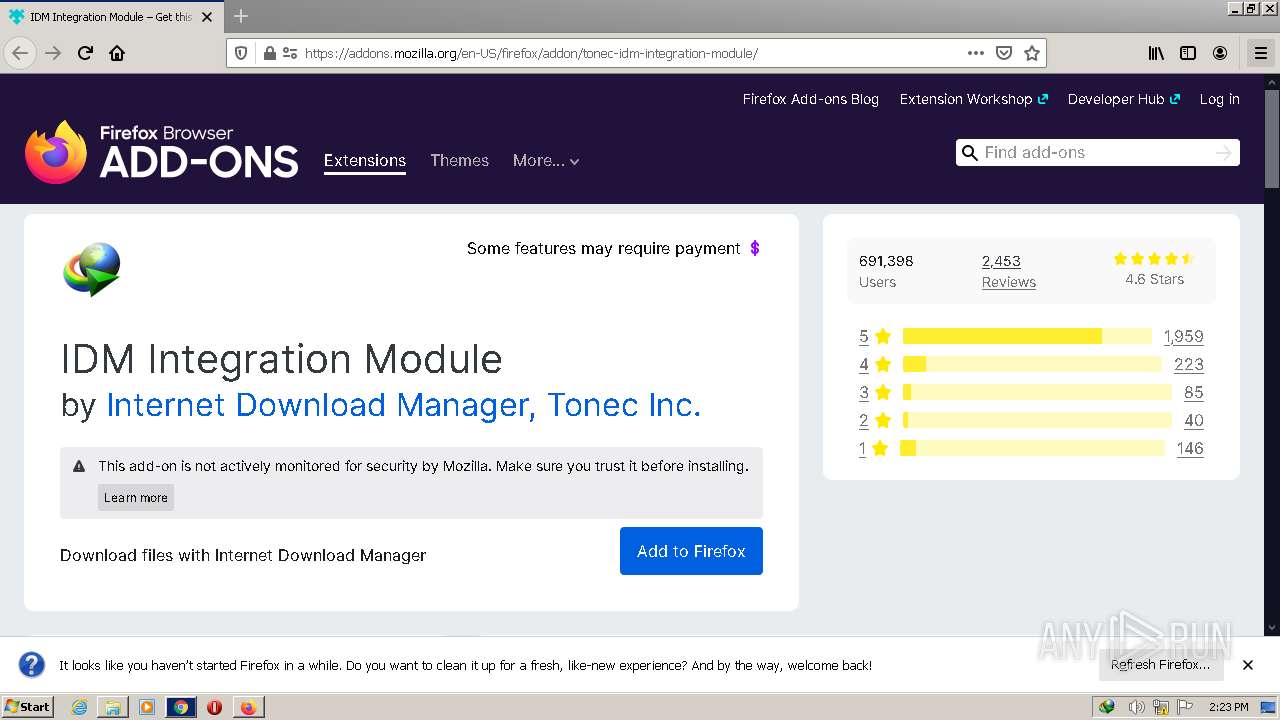The height and width of the screenshot is (720, 1280).
Task: Click the IDM add-on globe icon
Action: [x=92, y=269]
